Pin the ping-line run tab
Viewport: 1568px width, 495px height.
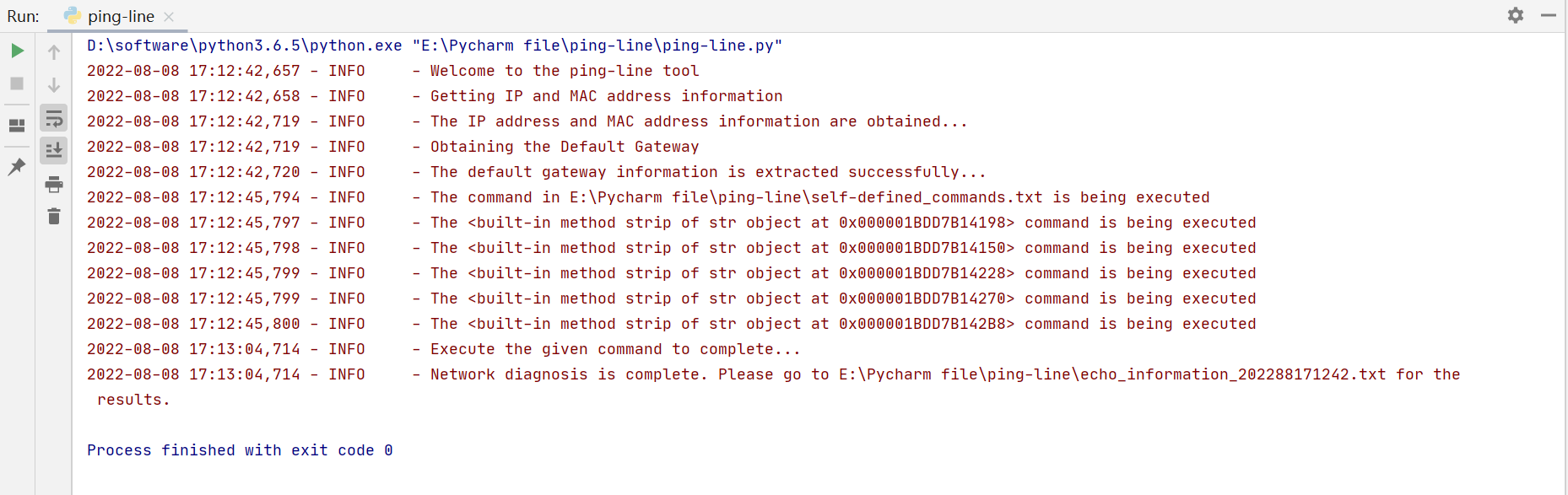coord(17,167)
